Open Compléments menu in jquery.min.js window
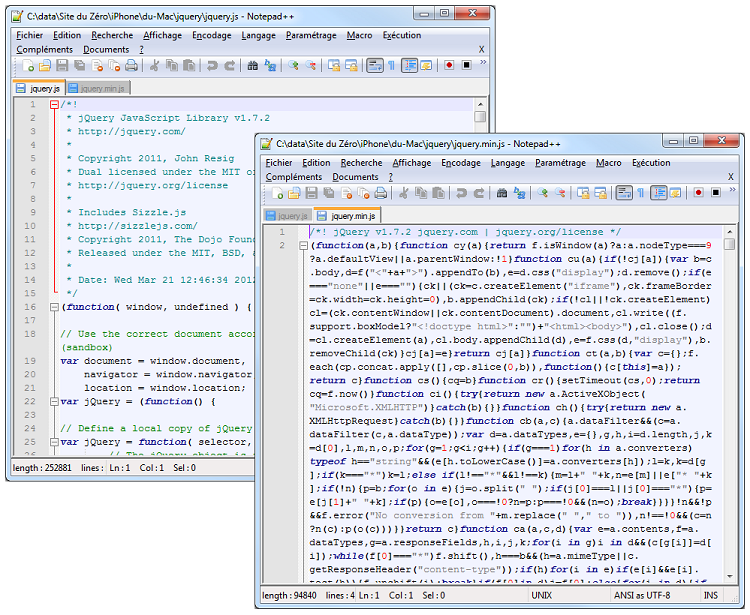This screenshot has height=615, width=750. click(x=294, y=177)
